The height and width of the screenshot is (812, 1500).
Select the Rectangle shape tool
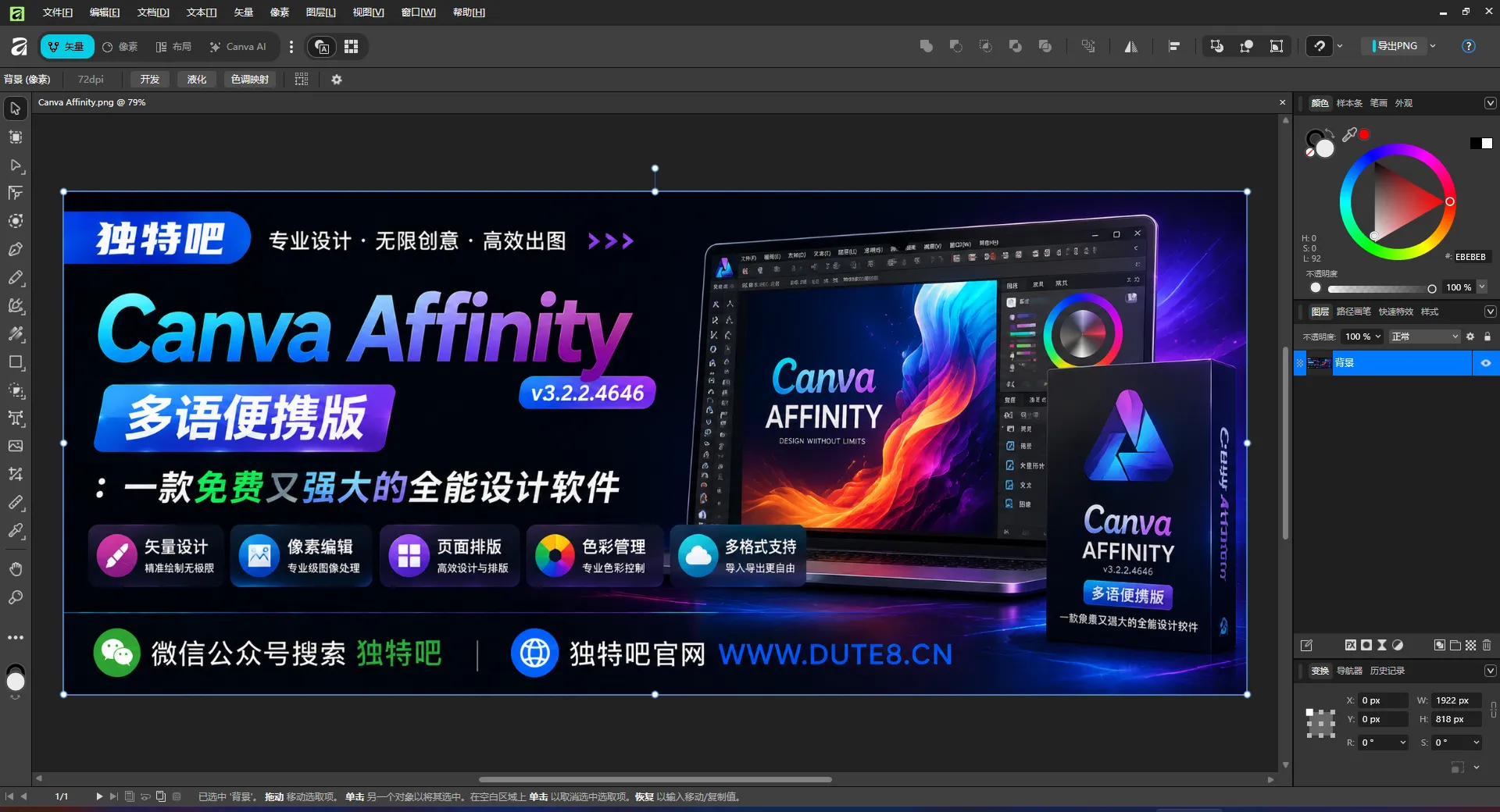pyautogui.click(x=15, y=362)
